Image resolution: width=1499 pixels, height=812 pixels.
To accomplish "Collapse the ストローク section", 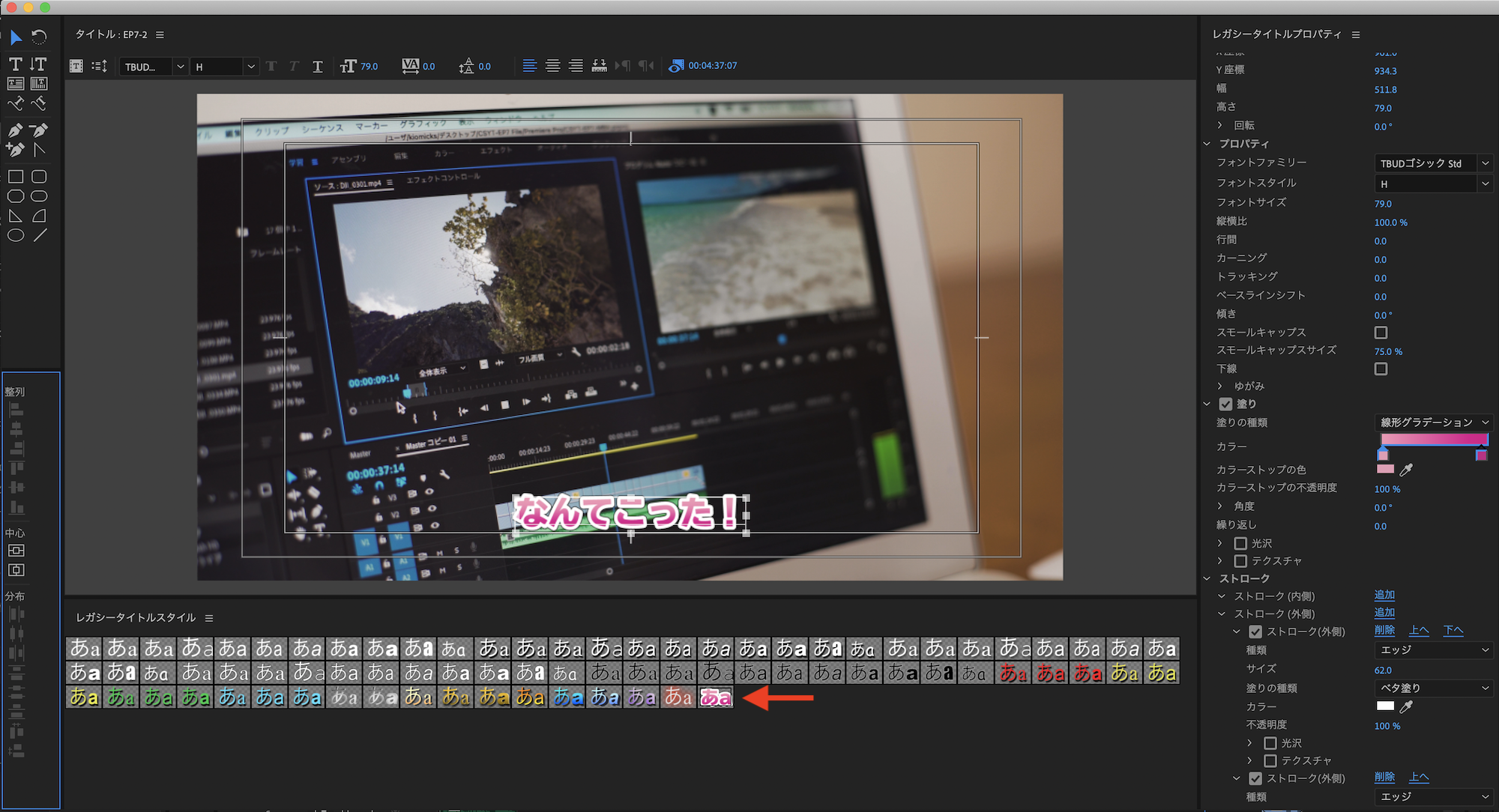I will tap(1207, 579).
